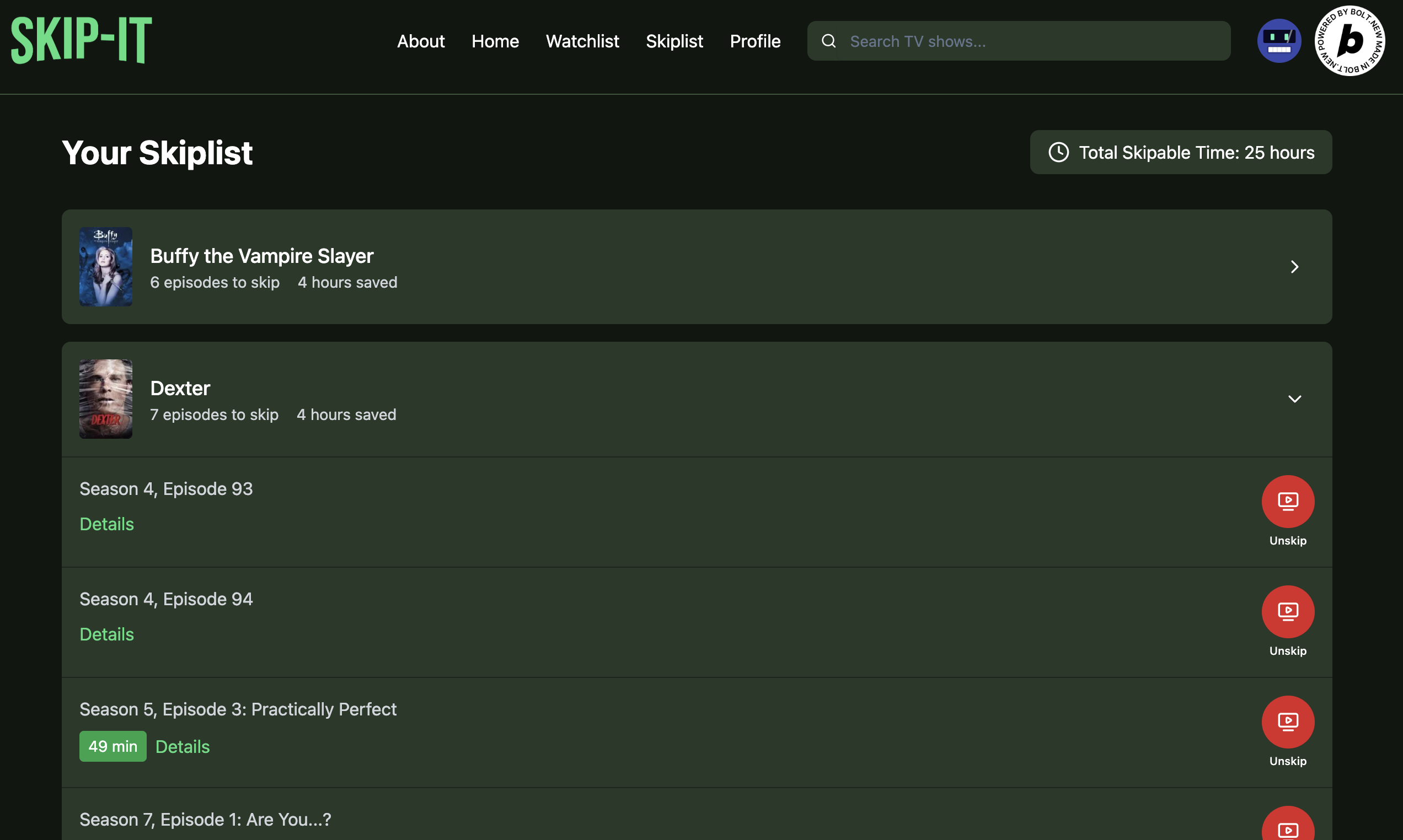Select the Skiplist nav item
The width and height of the screenshot is (1403, 840).
tap(674, 41)
